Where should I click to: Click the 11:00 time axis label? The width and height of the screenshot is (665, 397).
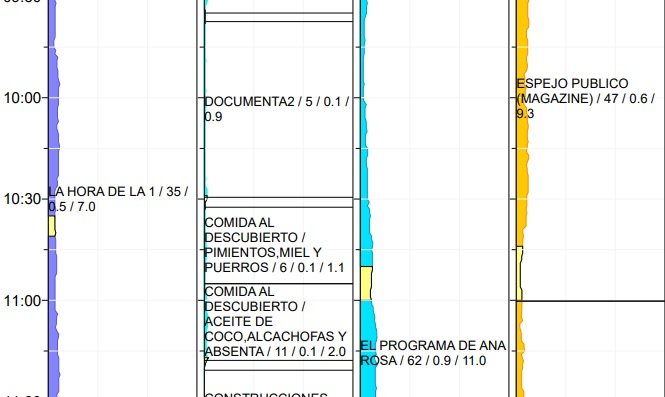(22, 301)
